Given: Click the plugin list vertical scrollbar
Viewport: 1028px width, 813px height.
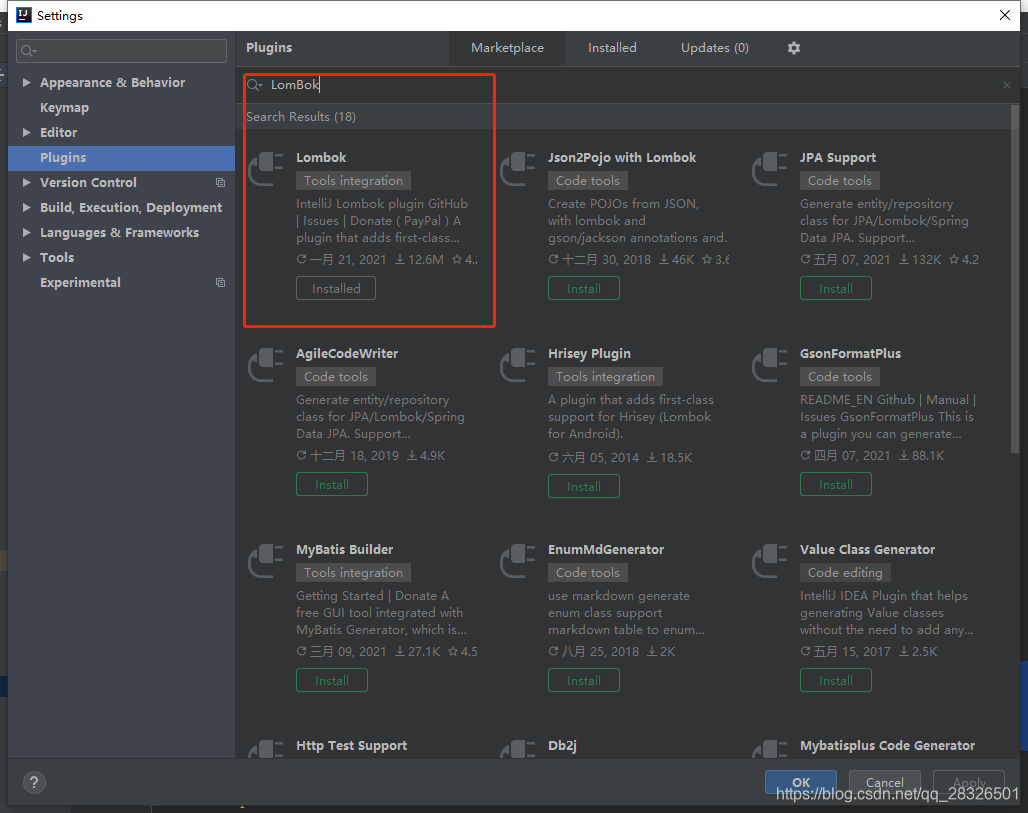Looking at the screenshot, I should [x=1014, y=279].
